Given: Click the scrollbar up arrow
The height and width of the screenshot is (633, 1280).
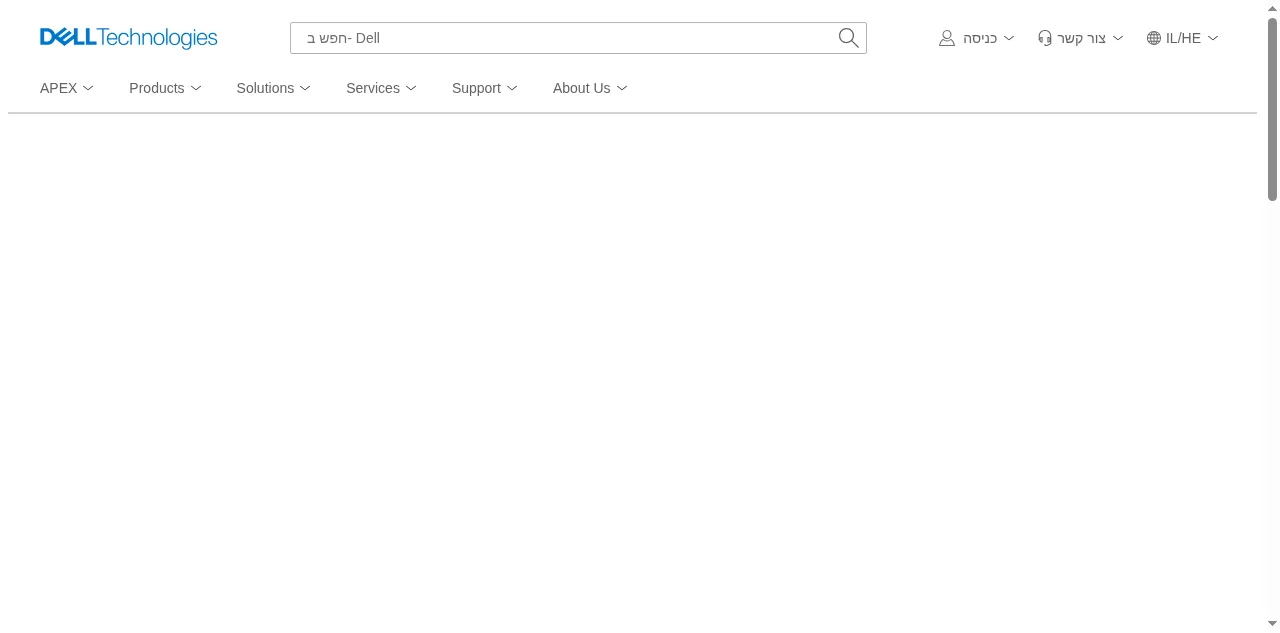Looking at the screenshot, I should (x=1272, y=8).
